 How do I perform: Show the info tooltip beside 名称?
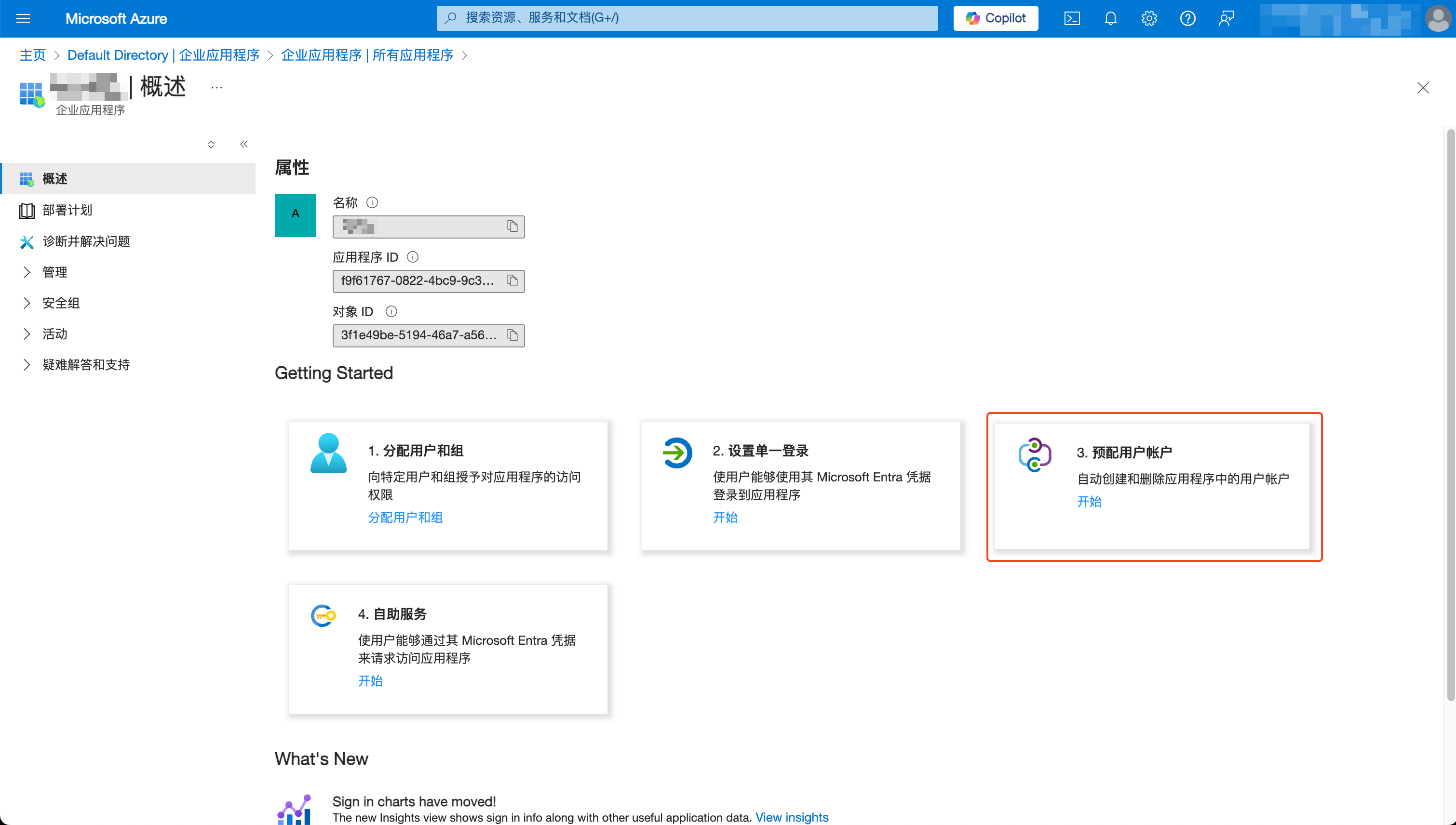372,202
